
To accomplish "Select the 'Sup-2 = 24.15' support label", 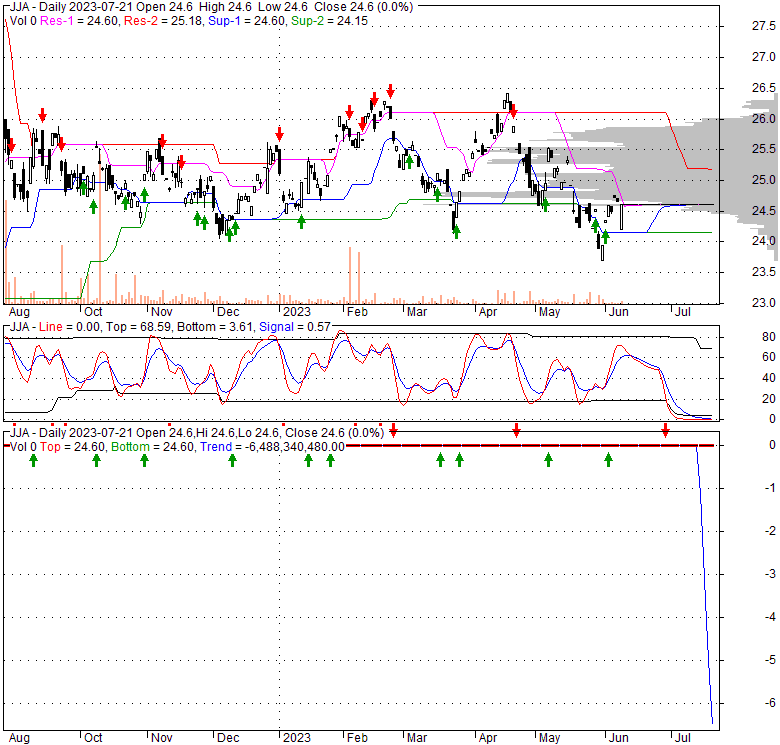I will click(x=329, y=21).
